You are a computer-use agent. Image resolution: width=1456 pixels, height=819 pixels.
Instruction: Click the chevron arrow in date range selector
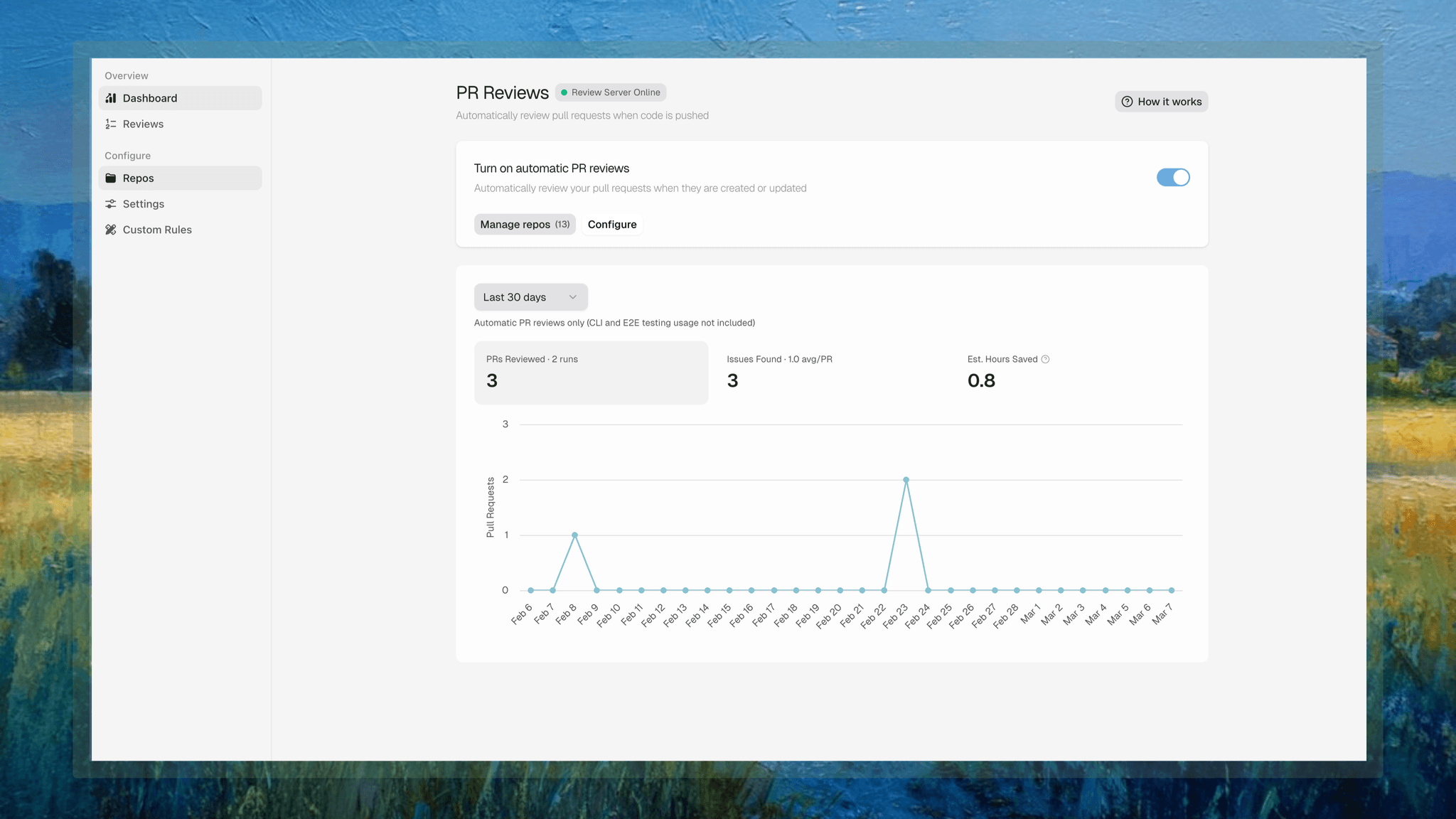[572, 297]
